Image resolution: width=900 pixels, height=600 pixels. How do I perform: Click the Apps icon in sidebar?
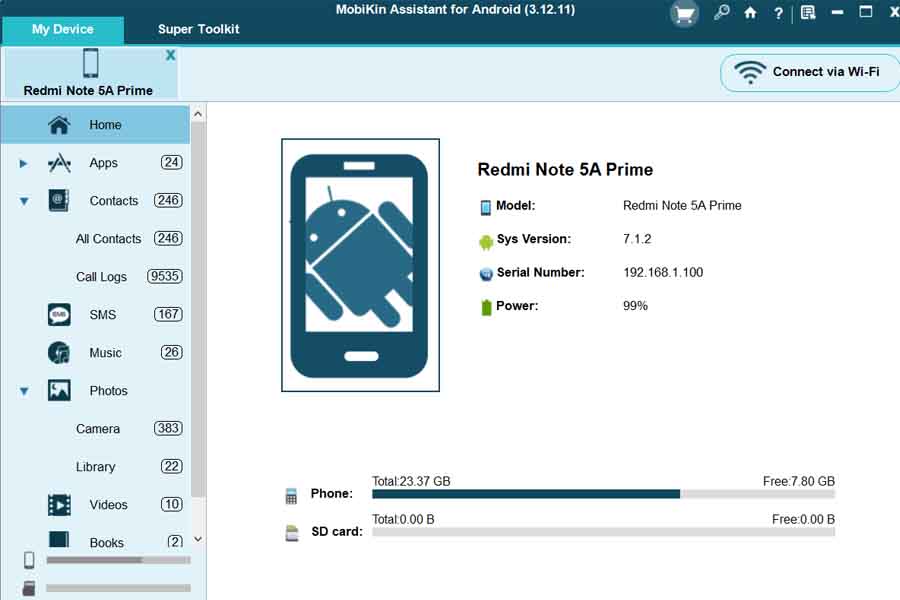coord(59,163)
